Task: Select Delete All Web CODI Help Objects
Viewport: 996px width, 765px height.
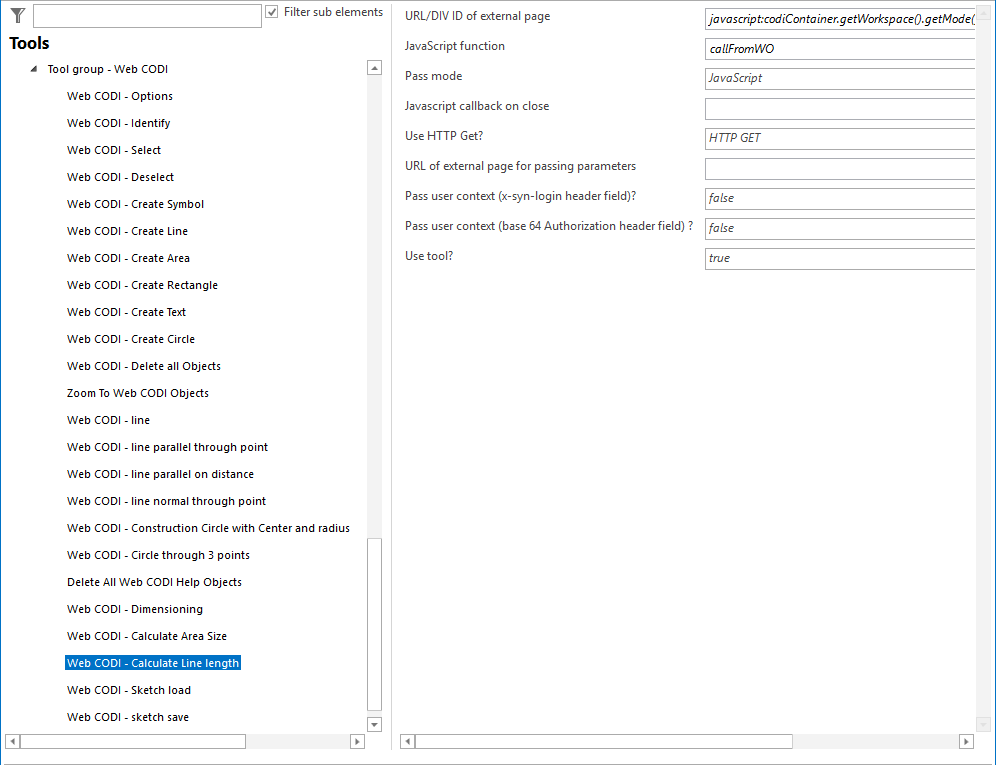Action: click(x=154, y=581)
